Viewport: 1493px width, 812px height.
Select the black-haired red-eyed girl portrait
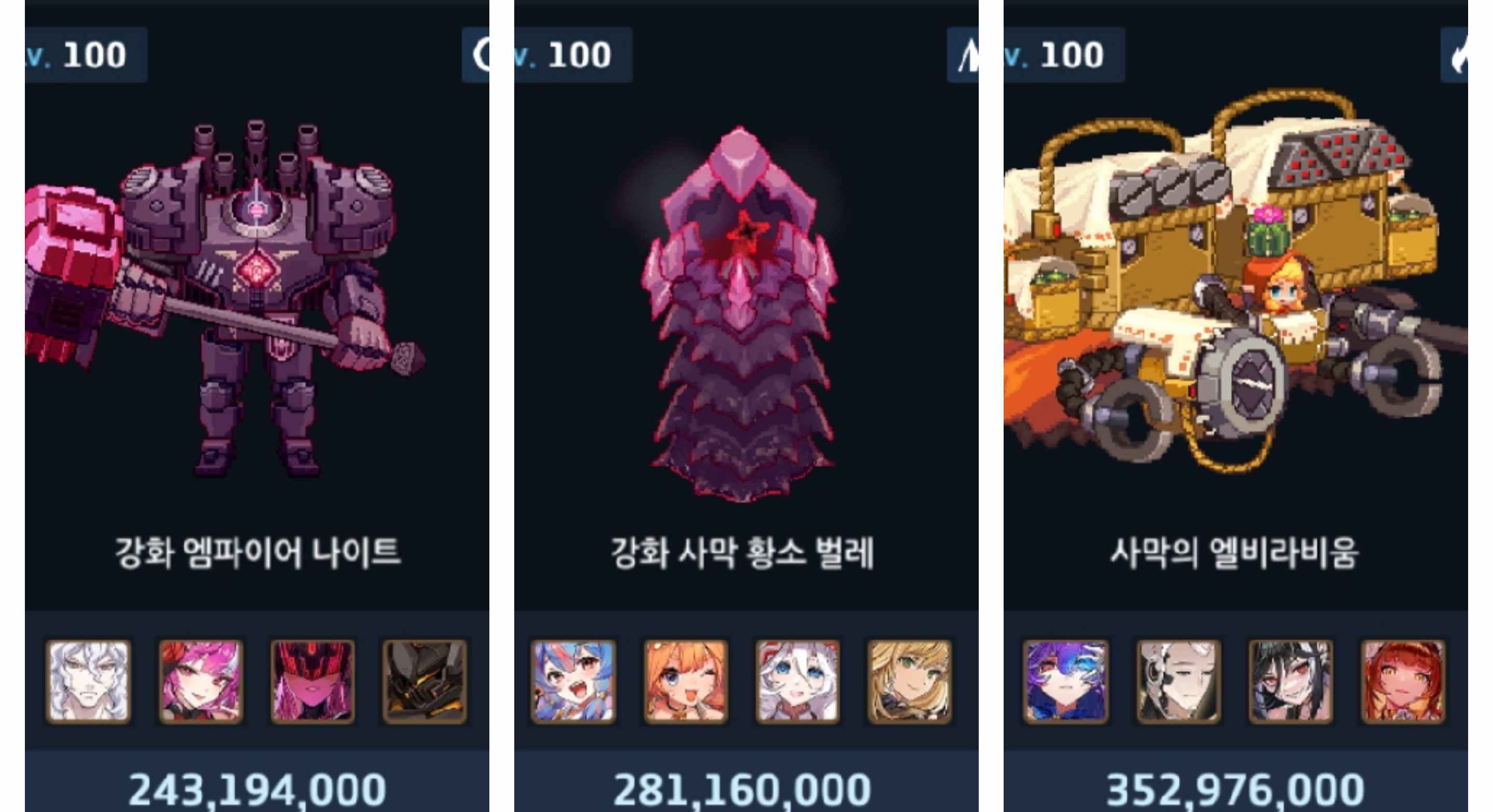(1290, 681)
